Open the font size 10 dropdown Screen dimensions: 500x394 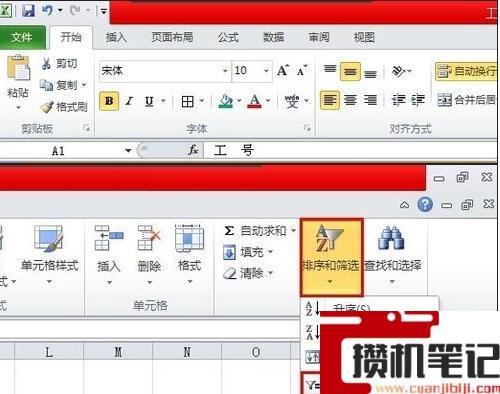[x=266, y=71]
